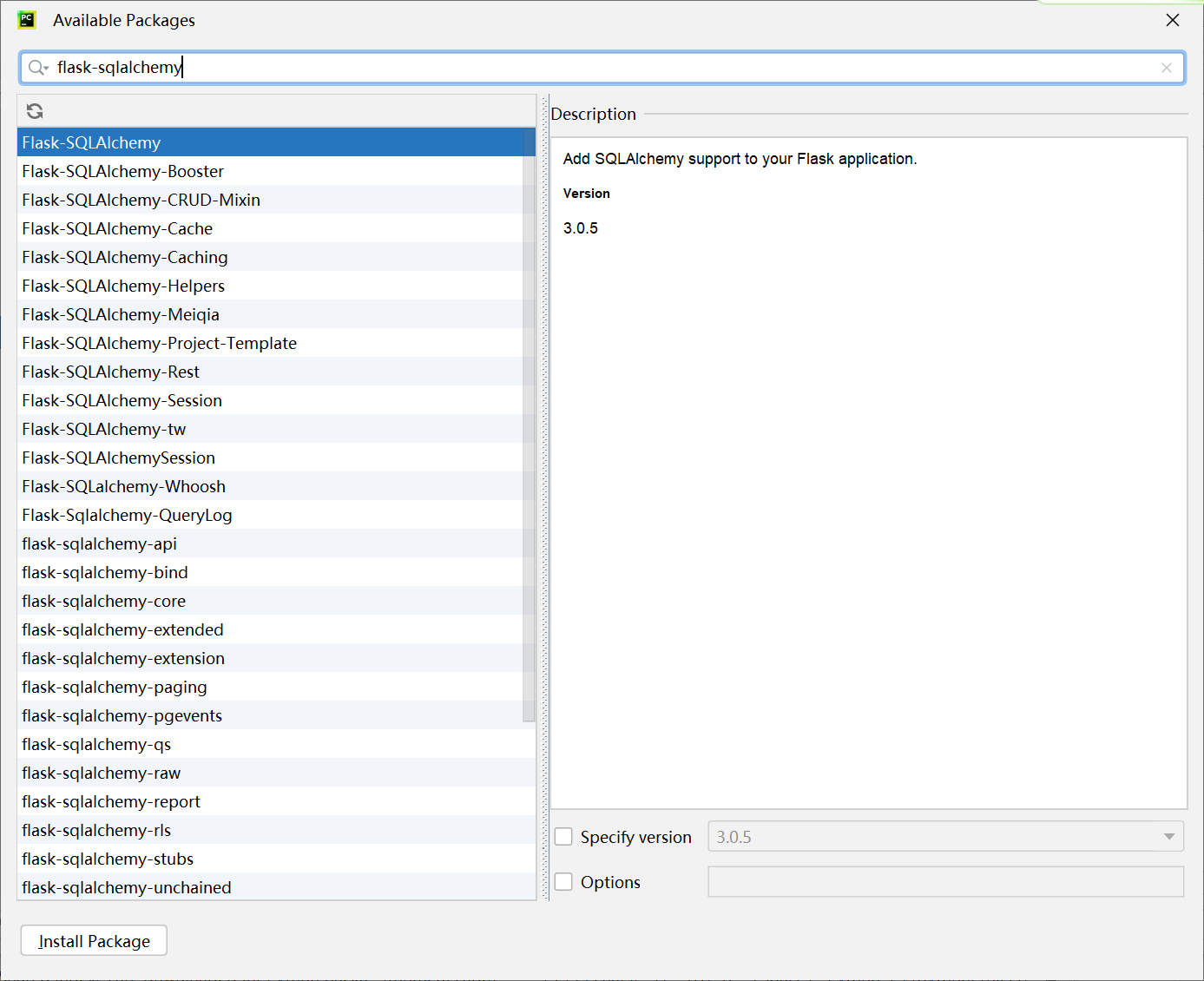Click the Install Package button
The image size is (1204, 981).
point(94,941)
